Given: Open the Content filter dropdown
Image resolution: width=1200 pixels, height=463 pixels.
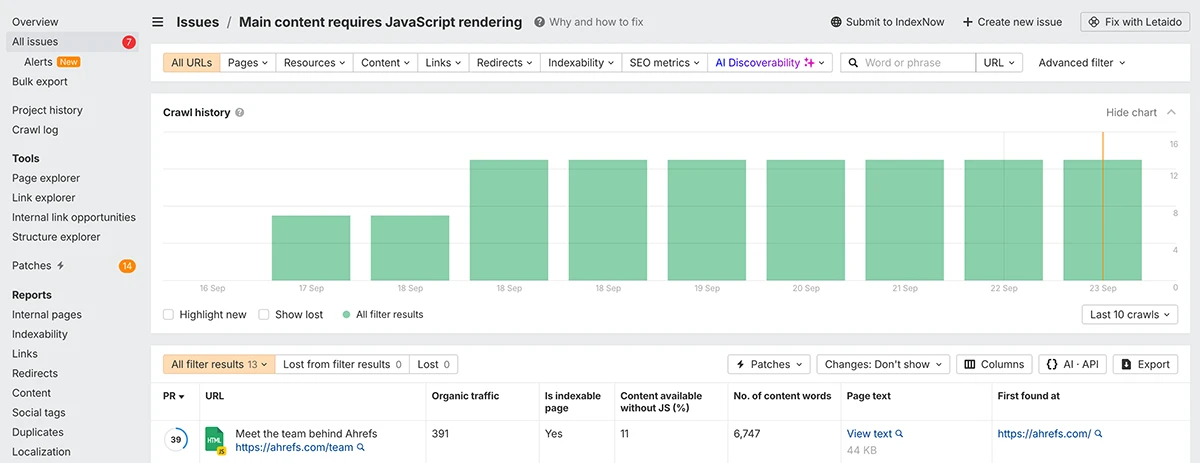Looking at the screenshot, I should click(x=386, y=62).
